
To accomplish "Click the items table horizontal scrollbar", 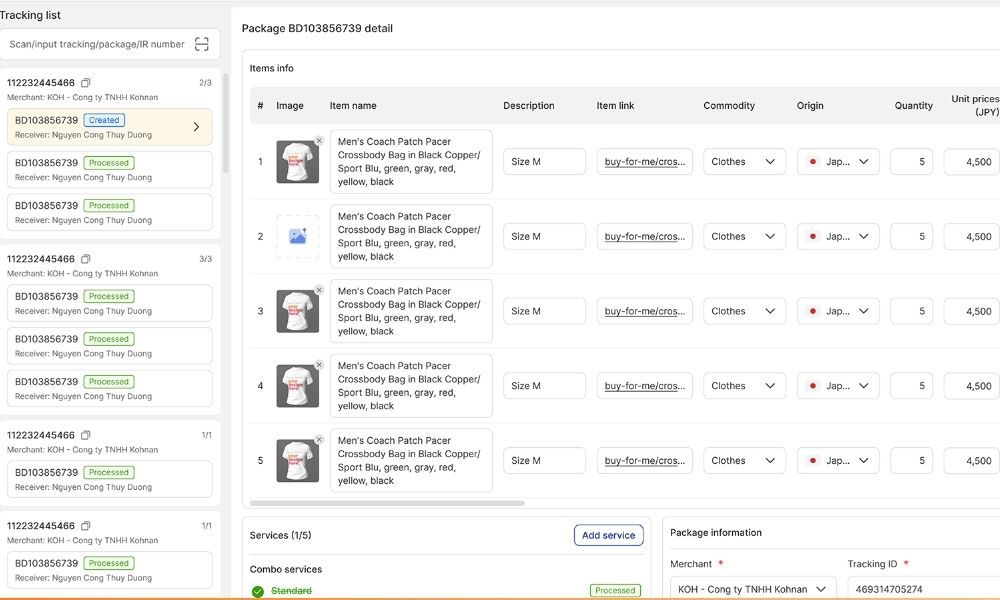I will pyautogui.click(x=387, y=503).
